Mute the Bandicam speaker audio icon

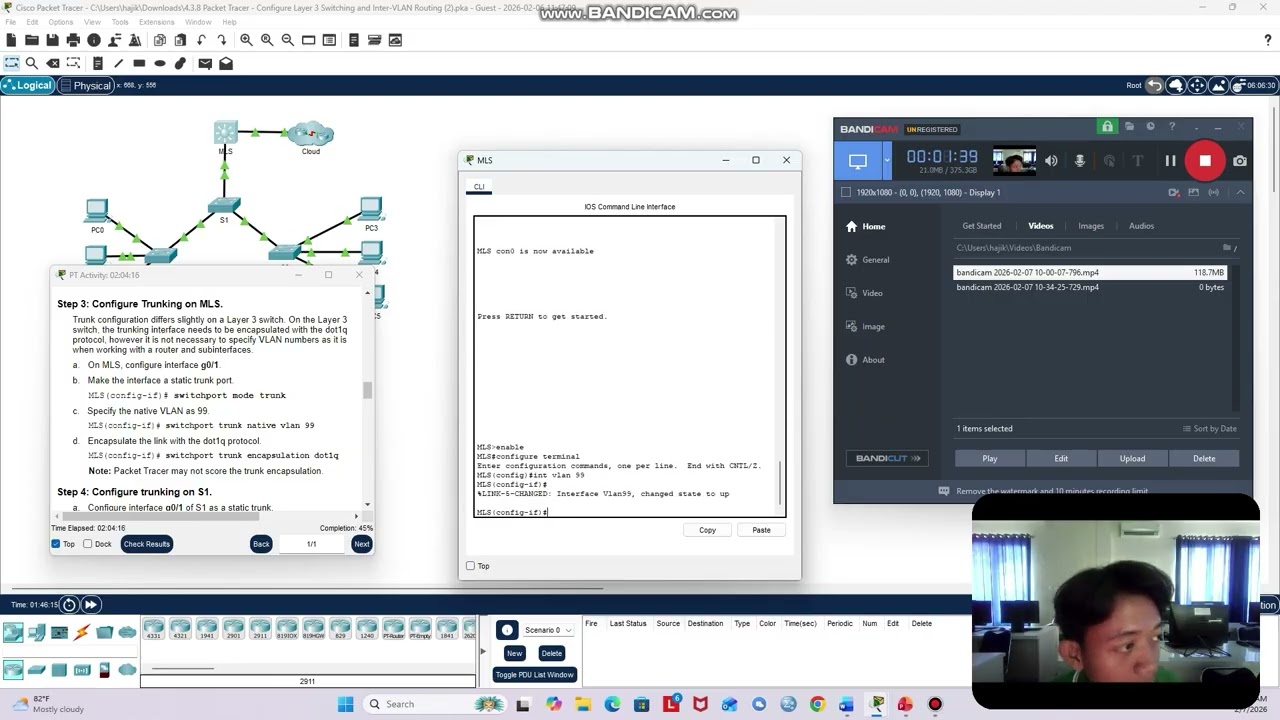coord(1051,160)
